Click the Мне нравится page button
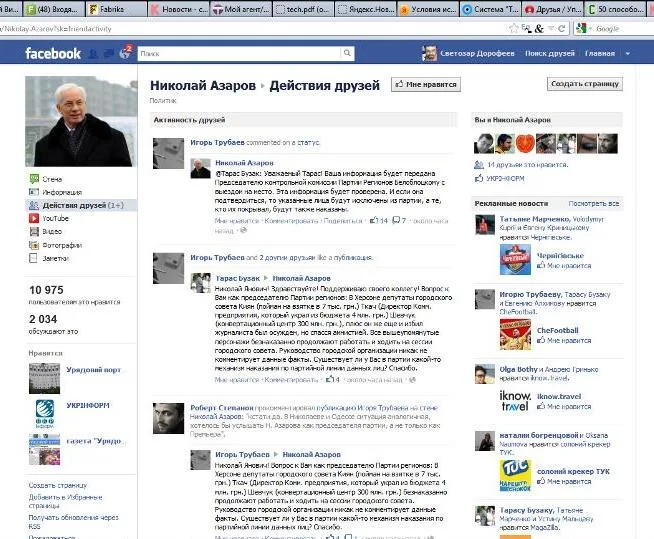Viewport: 654px width, 539px height. coord(426,84)
